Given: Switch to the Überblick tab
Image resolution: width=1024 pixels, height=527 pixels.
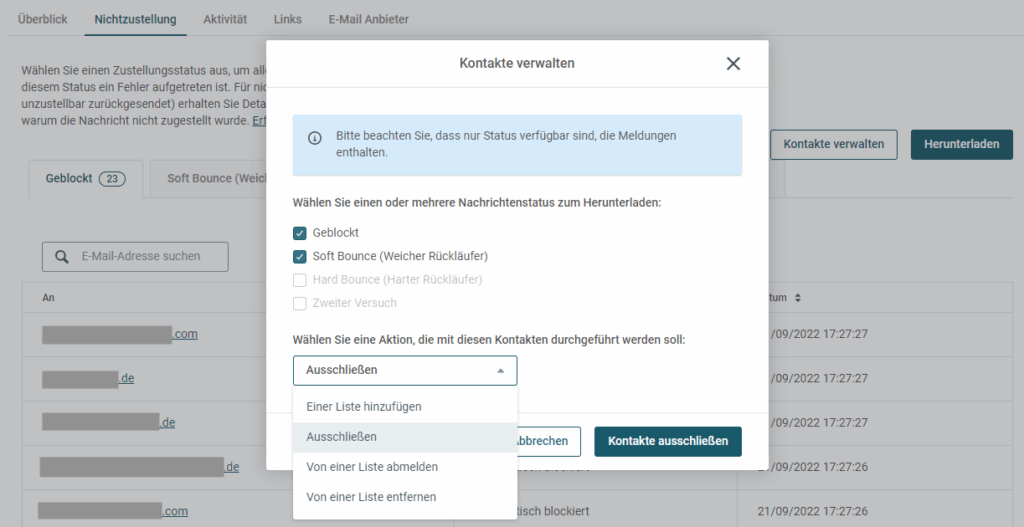Looking at the screenshot, I should point(42,20).
